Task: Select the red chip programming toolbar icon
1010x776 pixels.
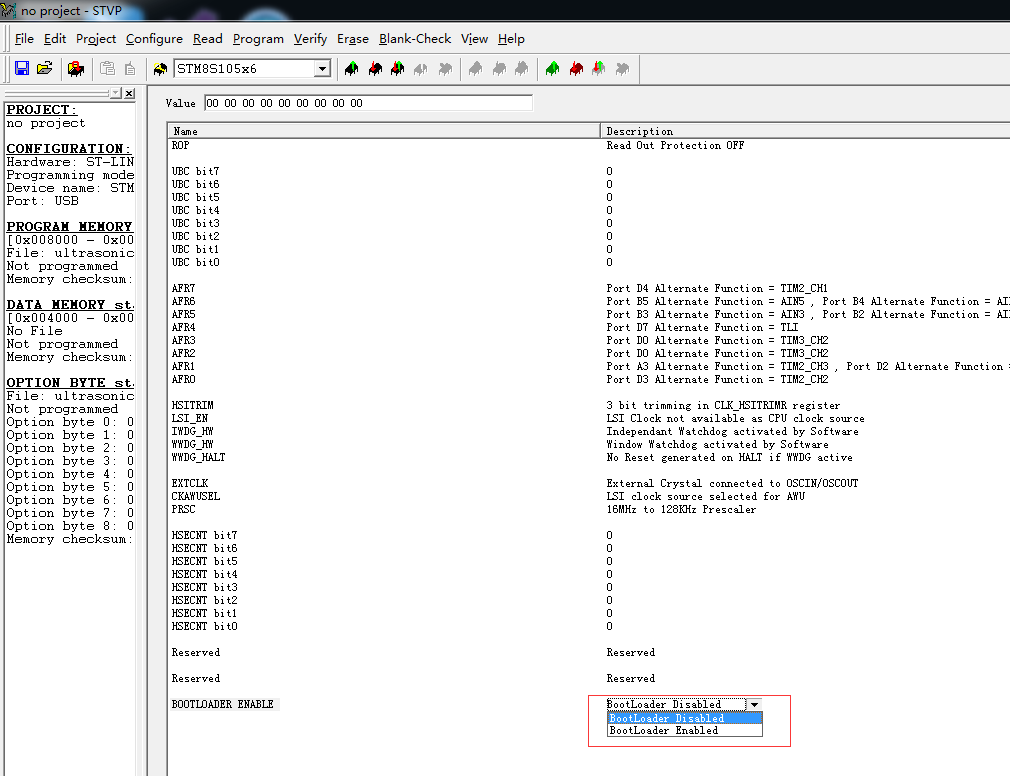Action: point(74,68)
